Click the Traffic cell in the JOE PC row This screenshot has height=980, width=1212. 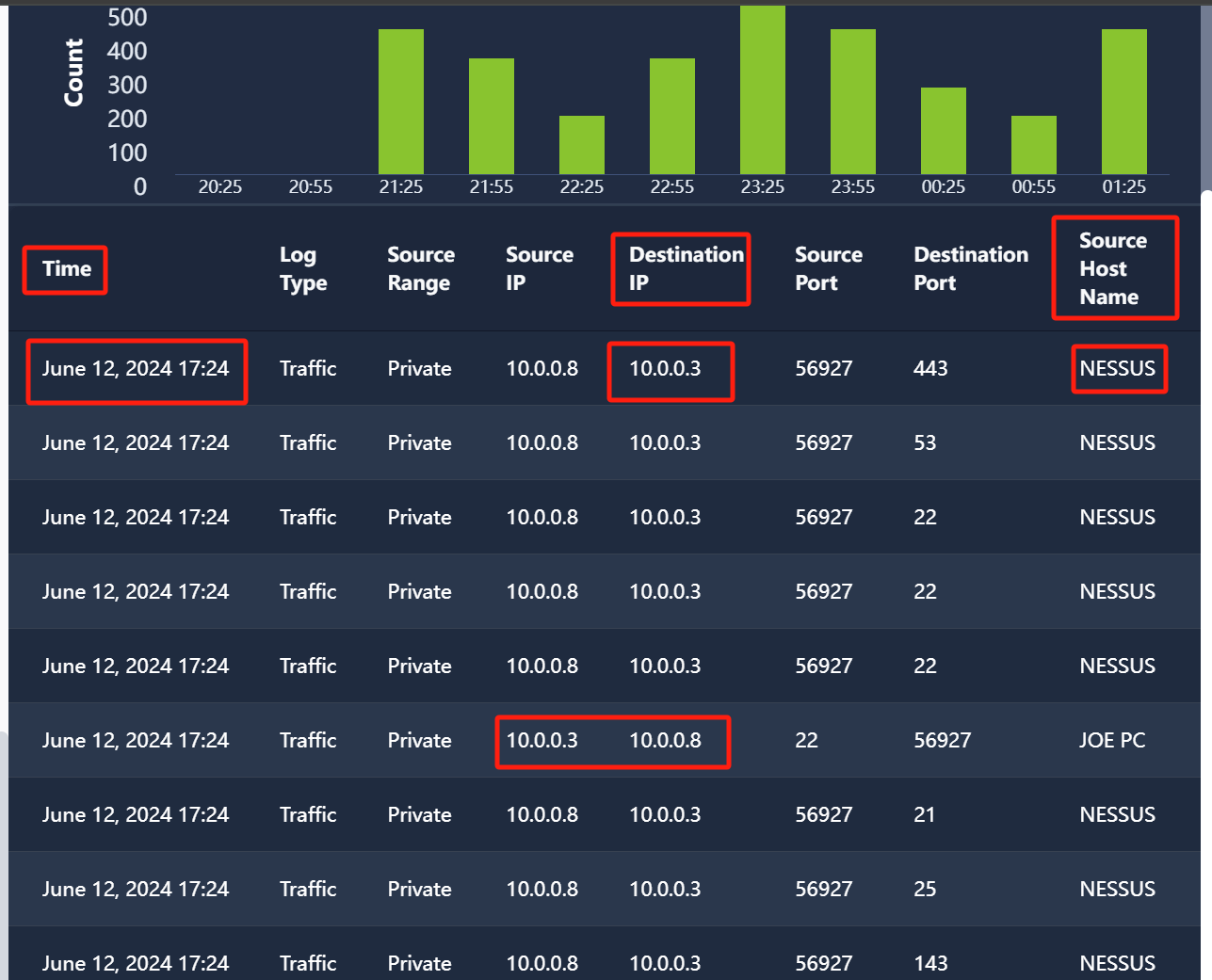(308, 741)
